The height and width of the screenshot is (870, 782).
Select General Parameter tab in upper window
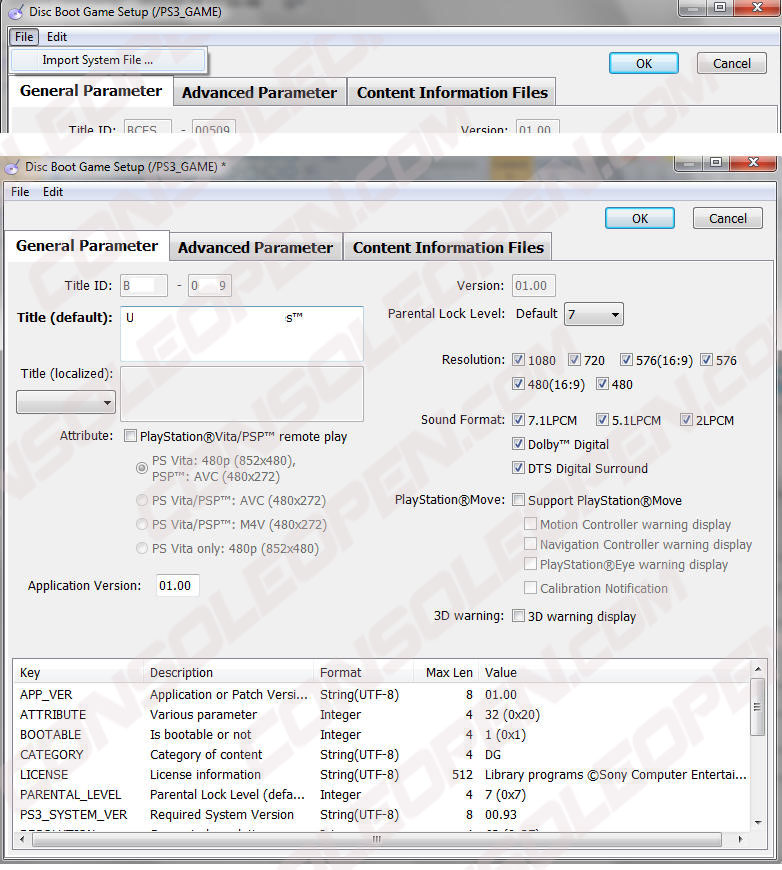(91, 91)
